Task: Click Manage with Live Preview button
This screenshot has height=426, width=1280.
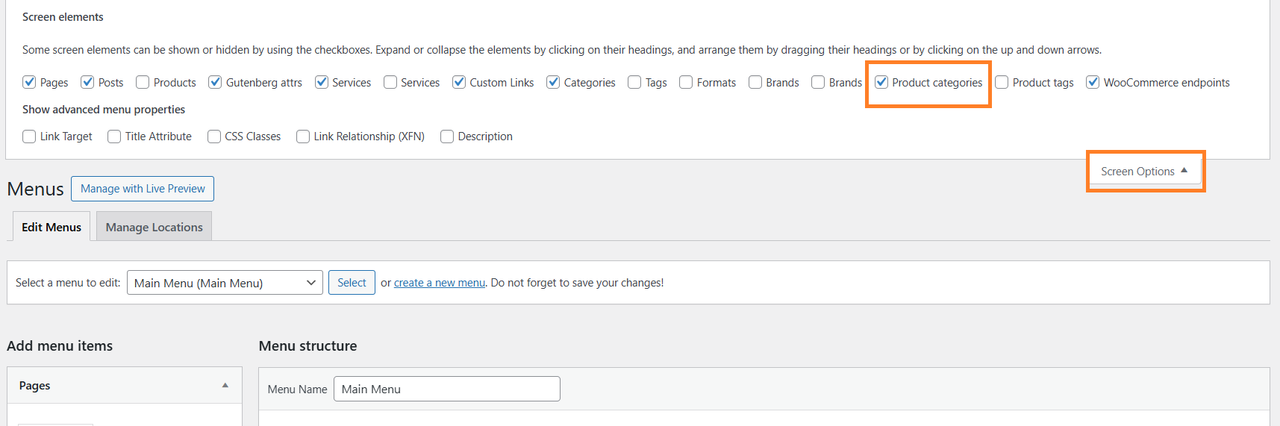Action: 143,188
